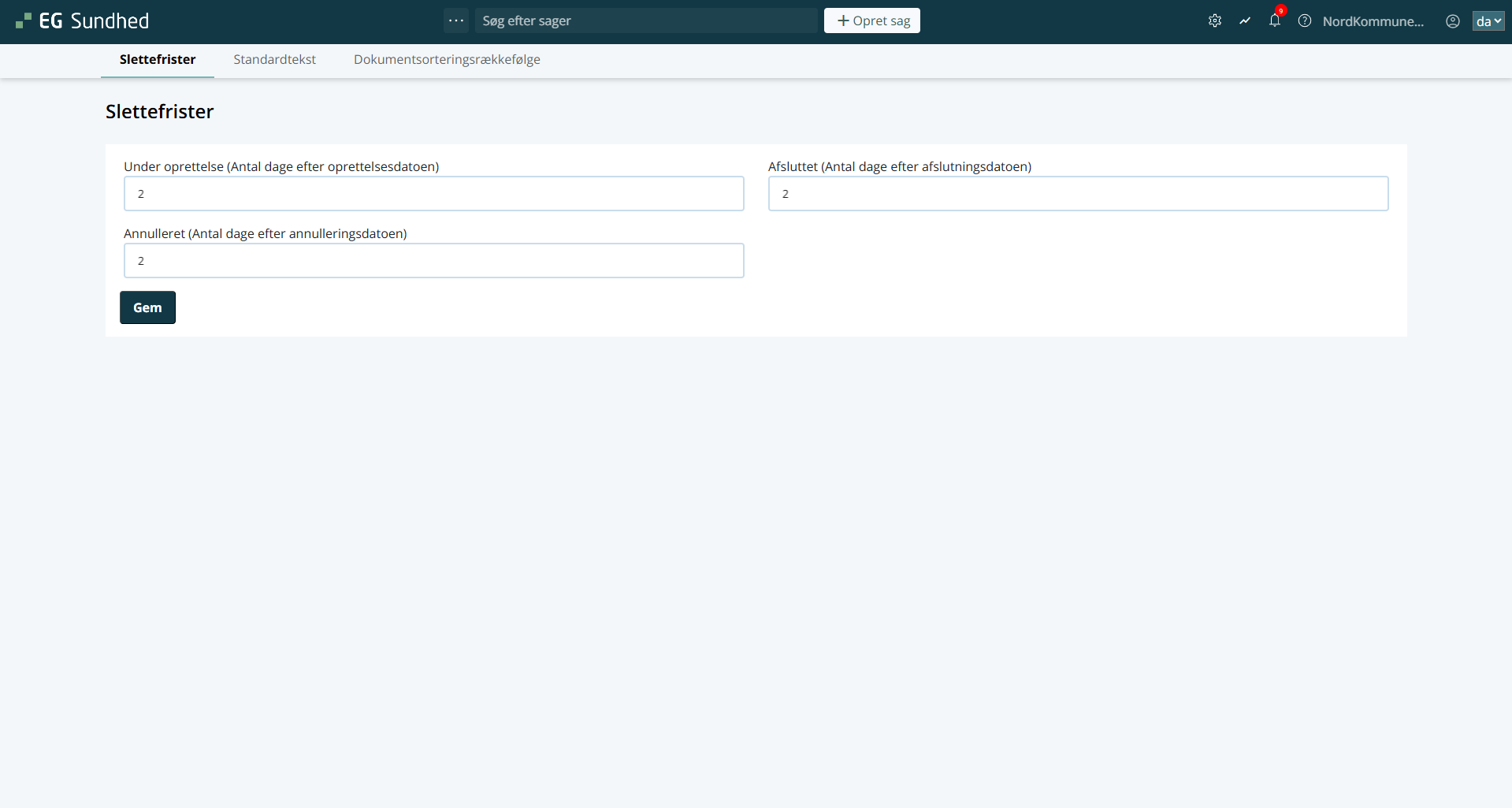This screenshot has width=1512, height=808.
Task: Click the NordKommune organization name
Action: pyautogui.click(x=1373, y=21)
